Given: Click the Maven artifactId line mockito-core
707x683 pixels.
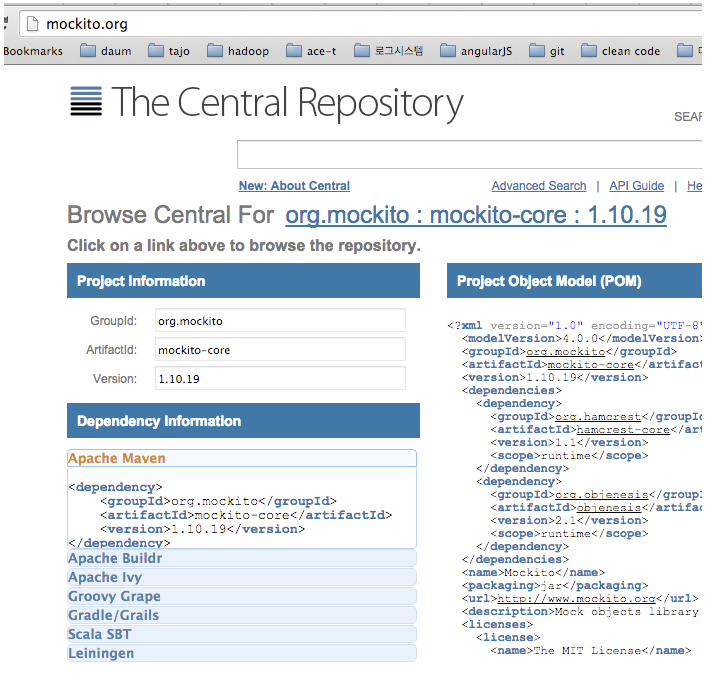Looking at the screenshot, I should click(x=246, y=515).
